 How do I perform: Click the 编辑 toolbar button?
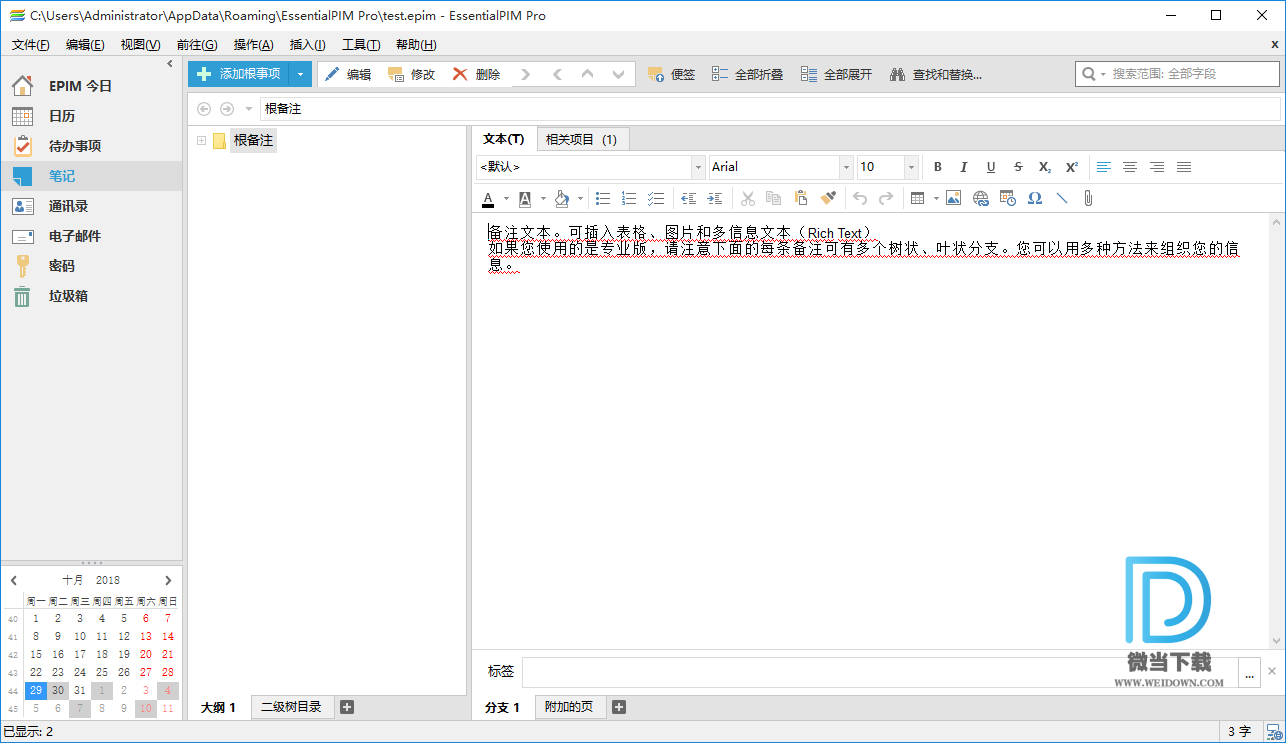click(348, 74)
